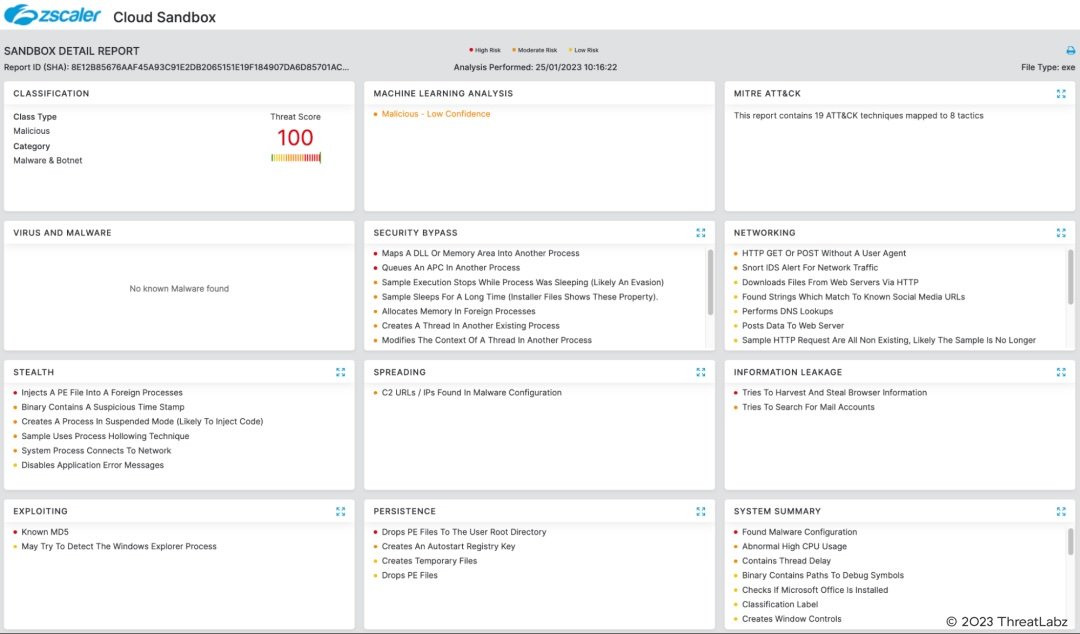This screenshot has height=634, width=1080.
Task: Expand the Information Leakage panel
Action: click(x=1061, y=372)
